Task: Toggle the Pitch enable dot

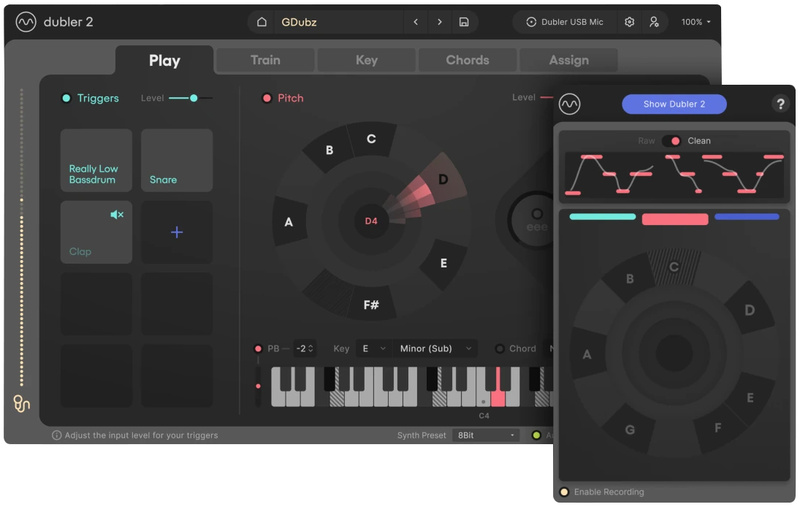Action: [x=267, y=98]
